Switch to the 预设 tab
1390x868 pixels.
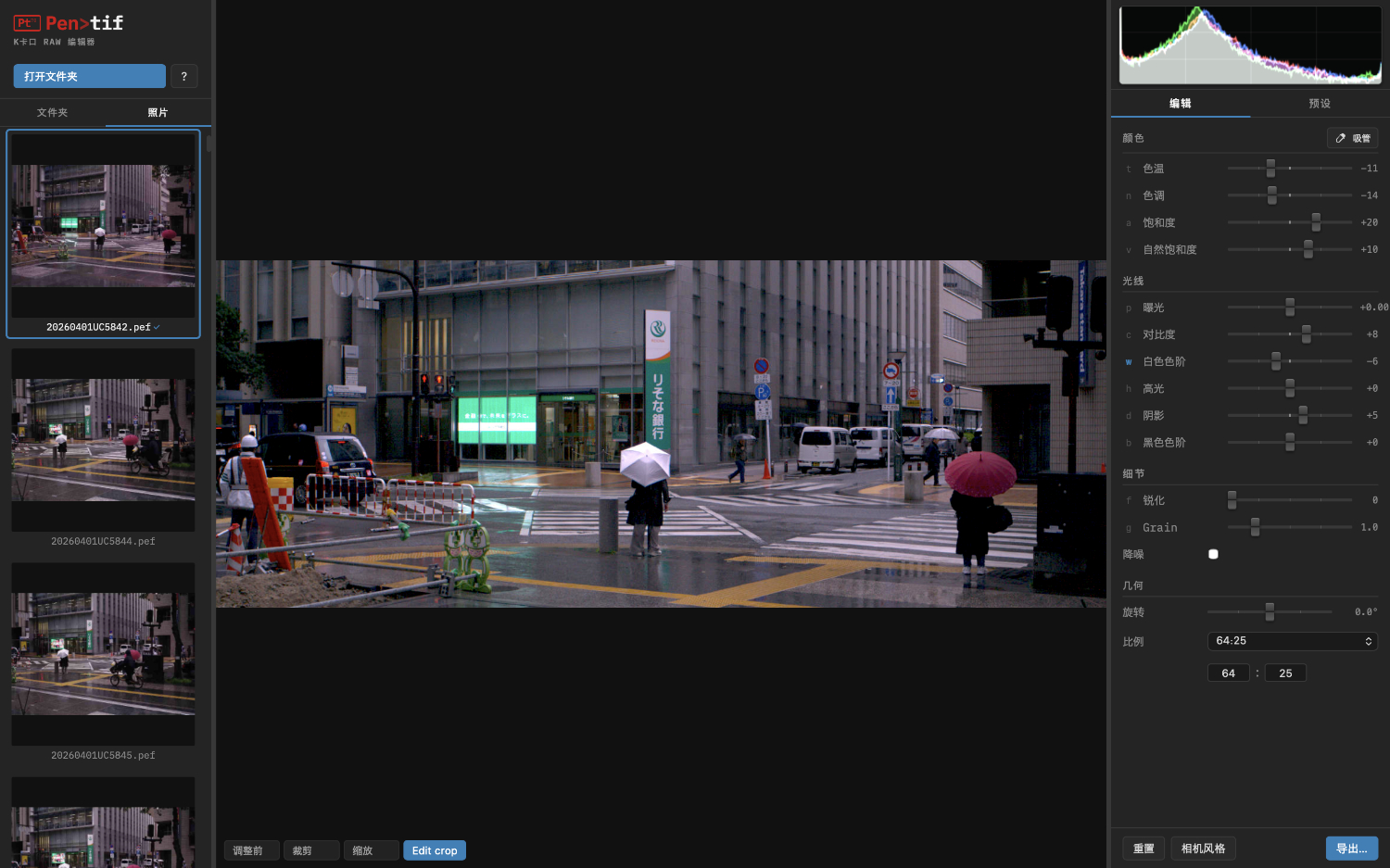[x=1319, y=104]
